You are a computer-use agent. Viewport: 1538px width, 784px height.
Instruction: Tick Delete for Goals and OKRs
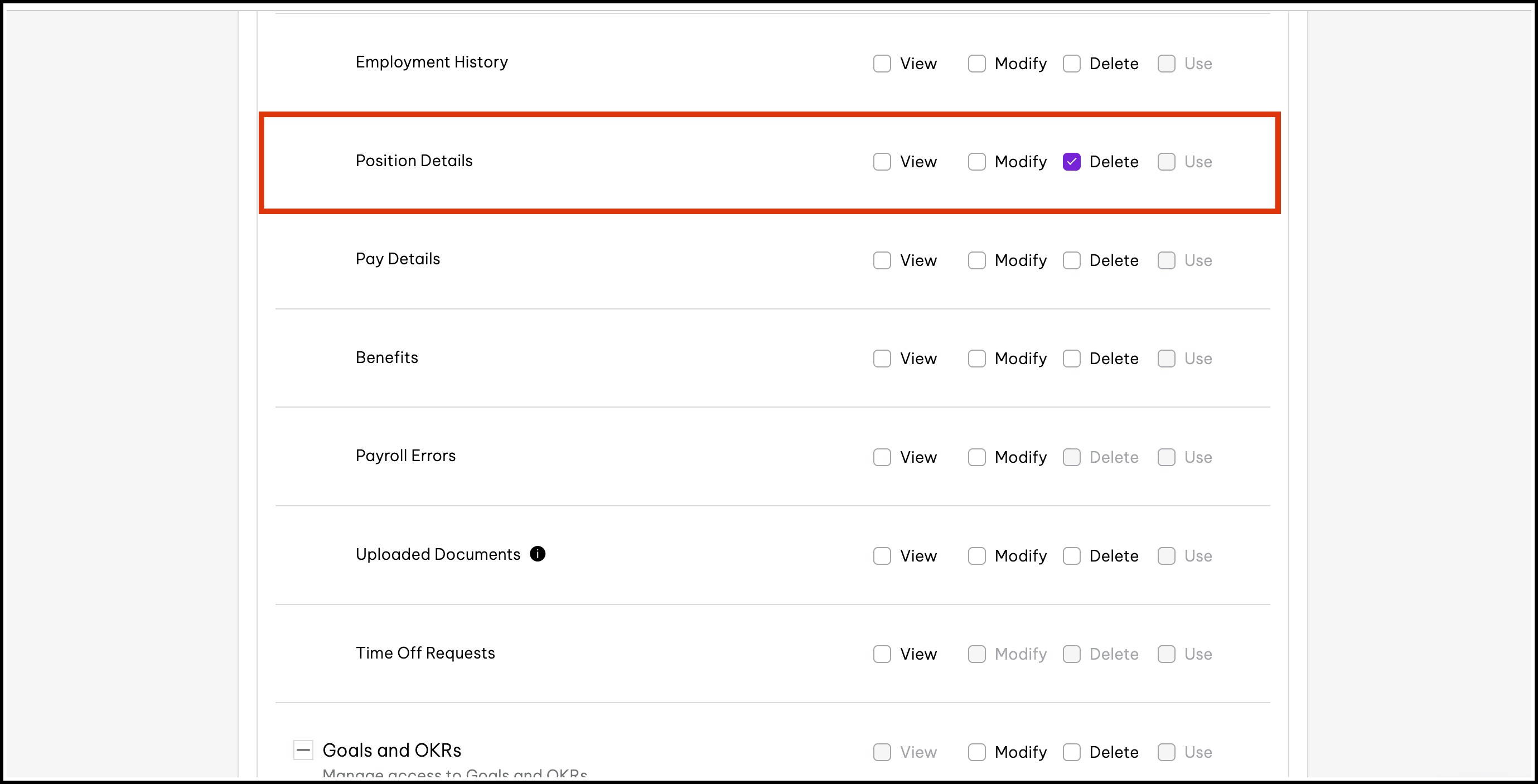(x=1072, y=752)
